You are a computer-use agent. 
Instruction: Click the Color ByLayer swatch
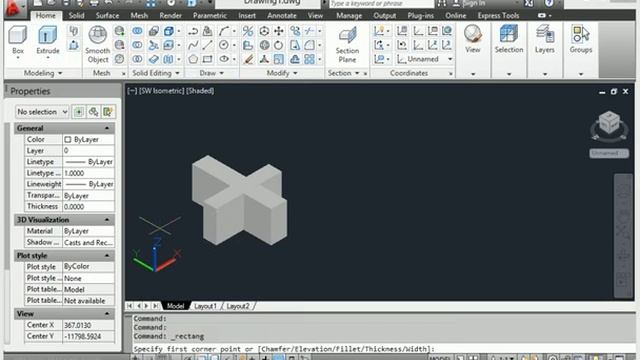tap(68, 140)
